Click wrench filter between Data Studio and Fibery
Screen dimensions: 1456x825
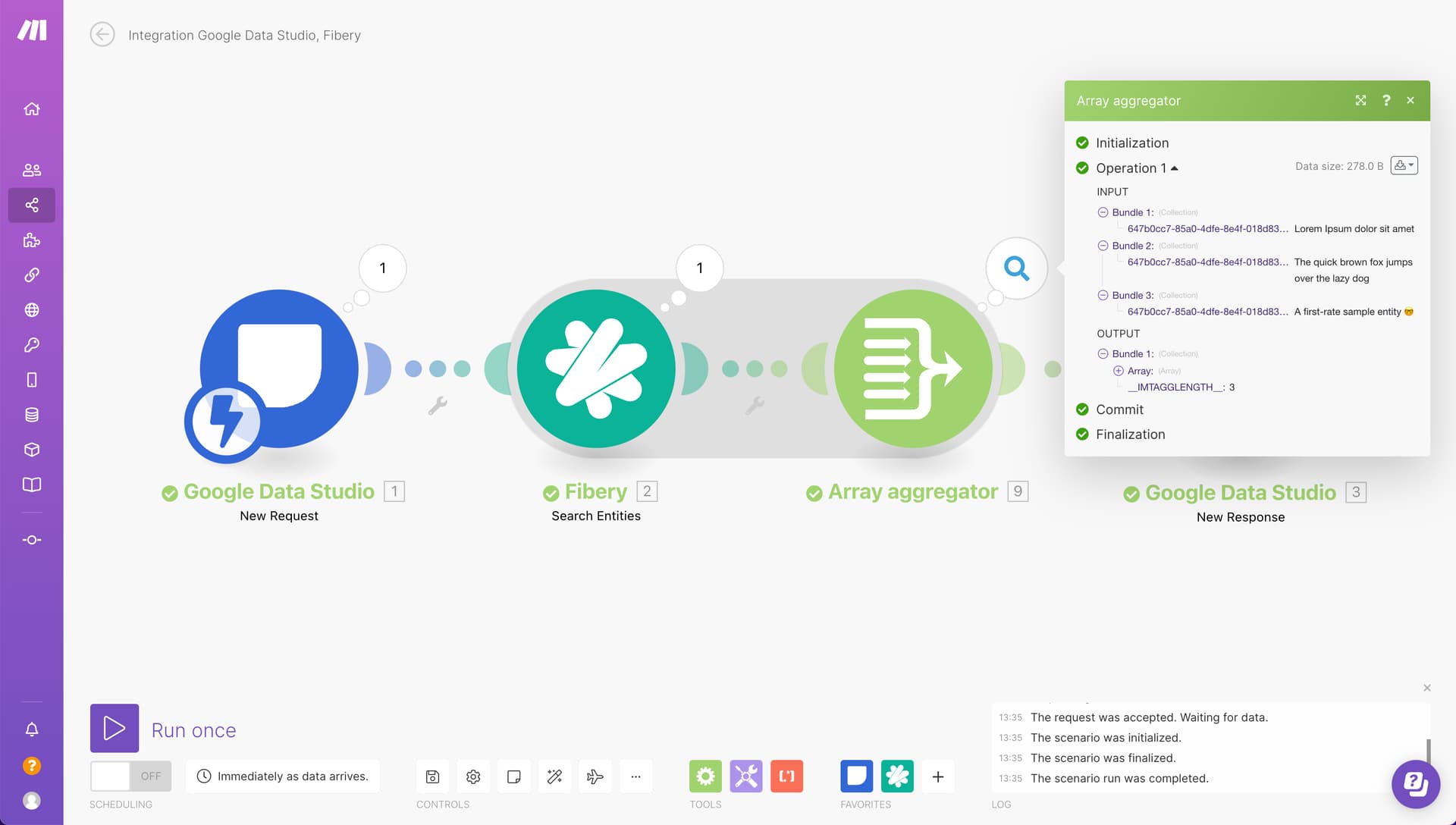(x=438, y=406)
